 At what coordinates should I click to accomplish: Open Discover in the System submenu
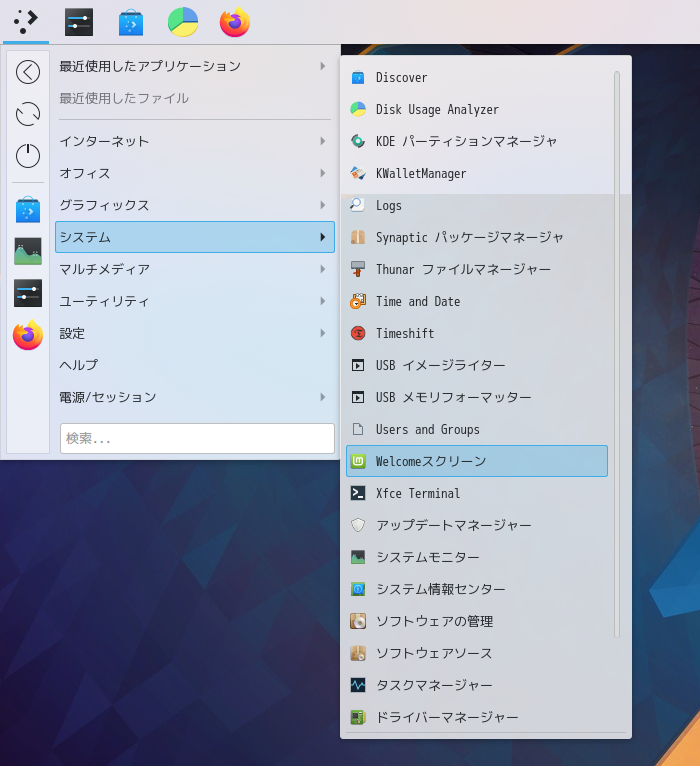click(x=477, y=78)
